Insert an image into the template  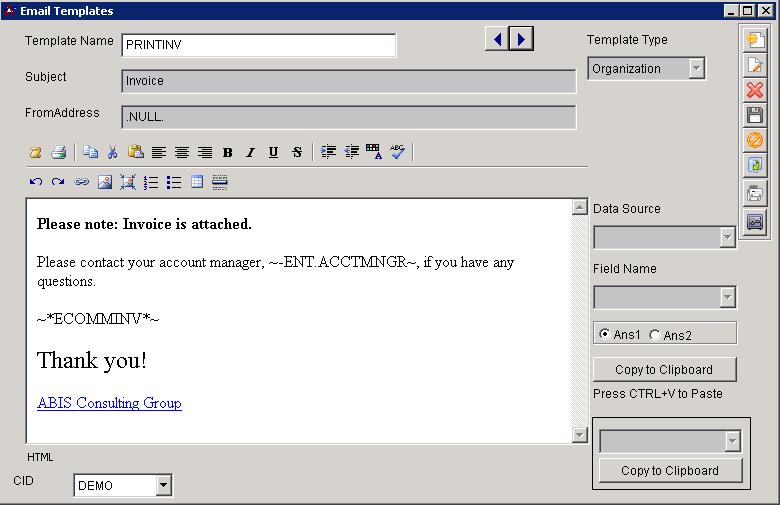(104, 182)
